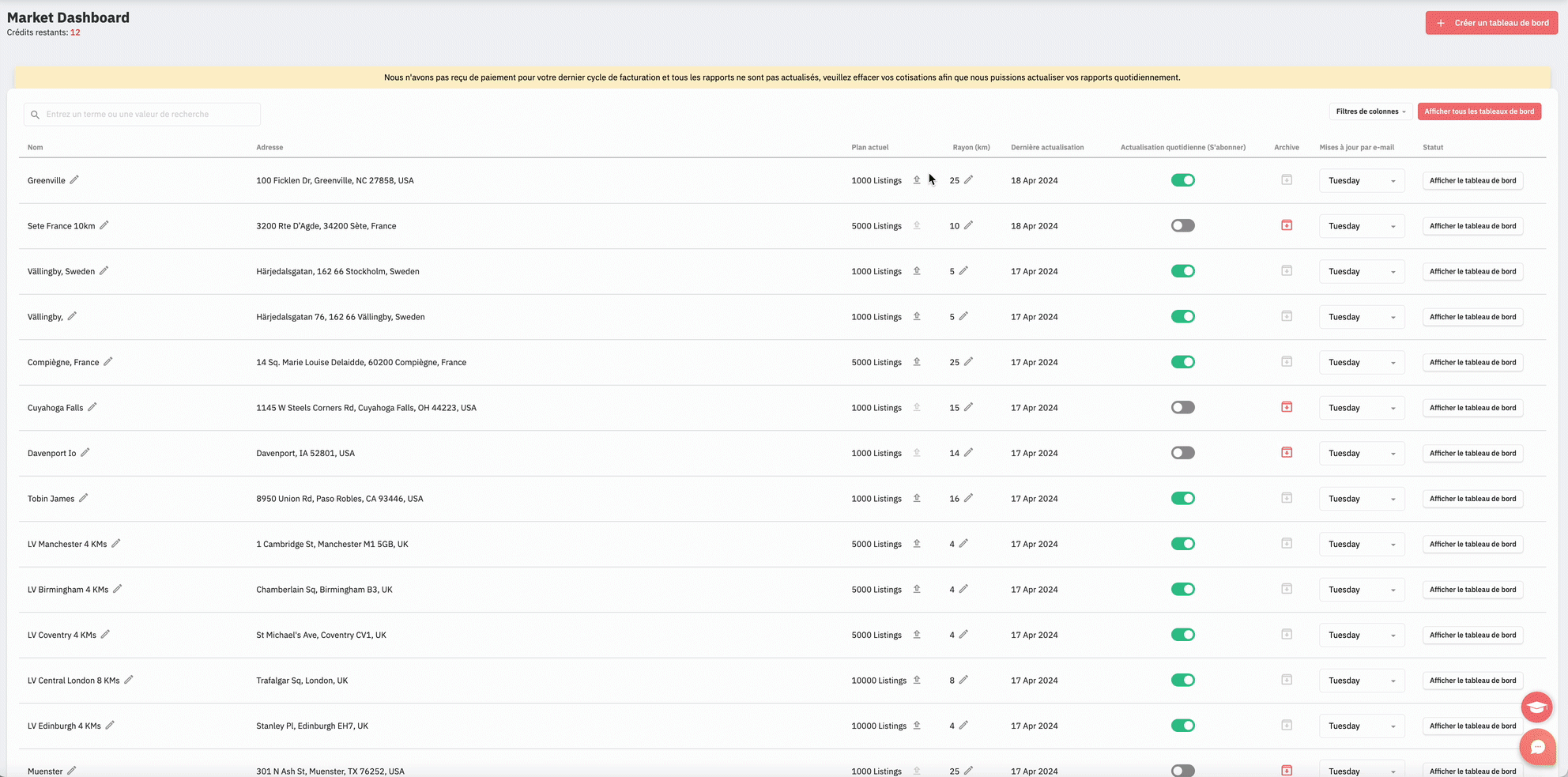This screenshot has width=1568, height=777.
Task: Click the Plan actuel column header
Action: click(x=869, y=147)
